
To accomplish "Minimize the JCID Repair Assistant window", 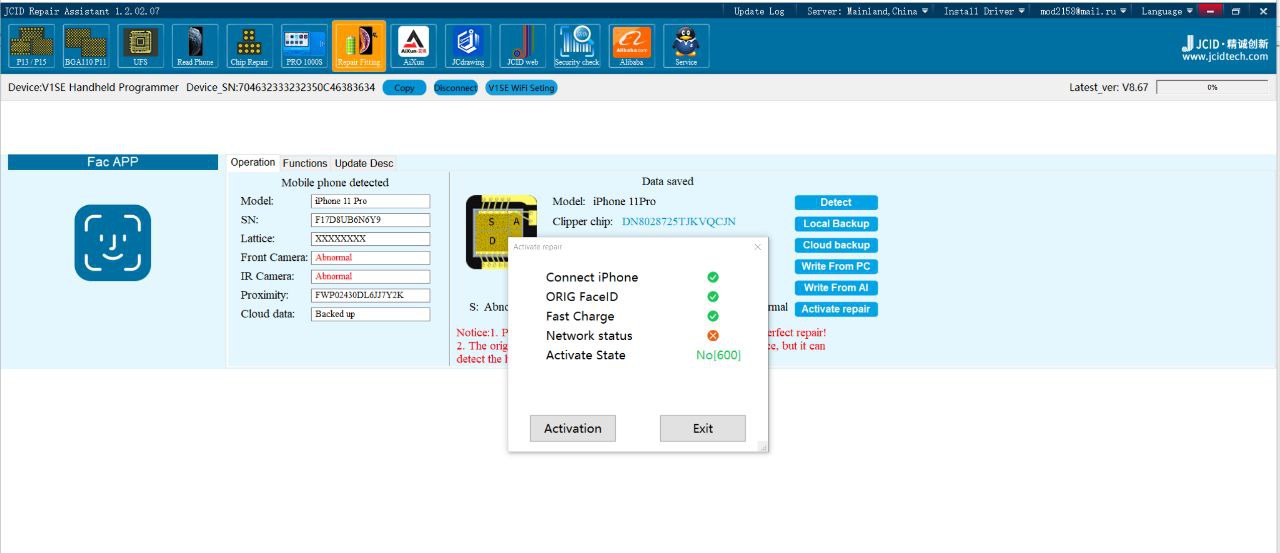I will (1212, 11).
